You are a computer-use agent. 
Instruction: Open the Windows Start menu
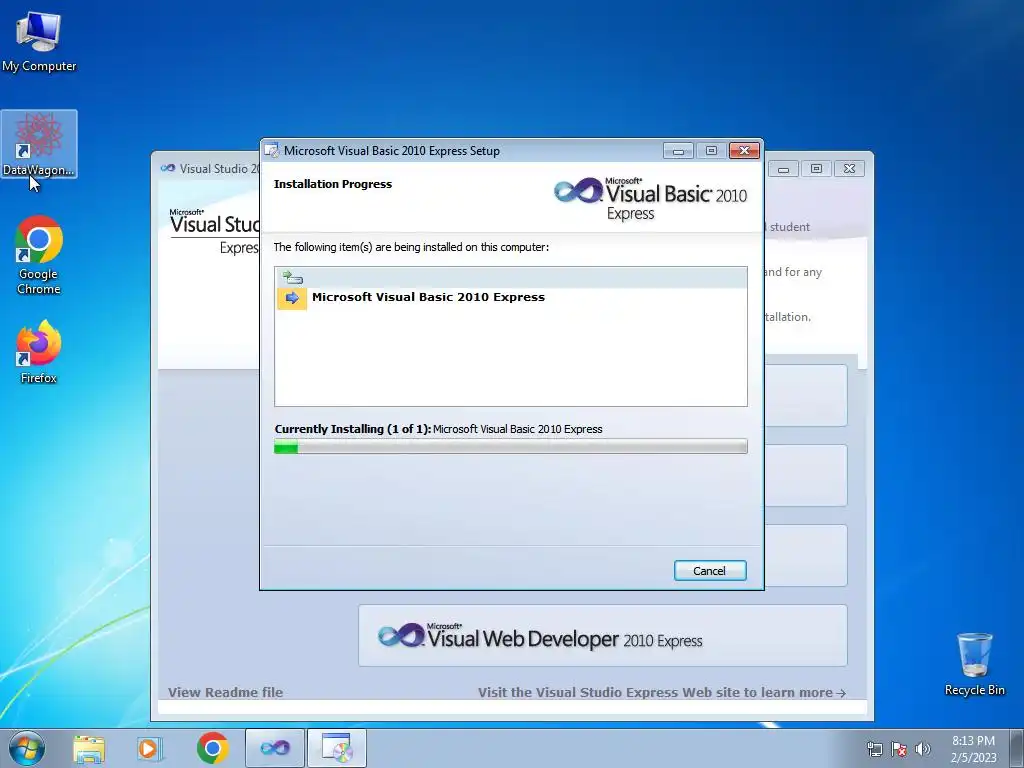point(27,748)
